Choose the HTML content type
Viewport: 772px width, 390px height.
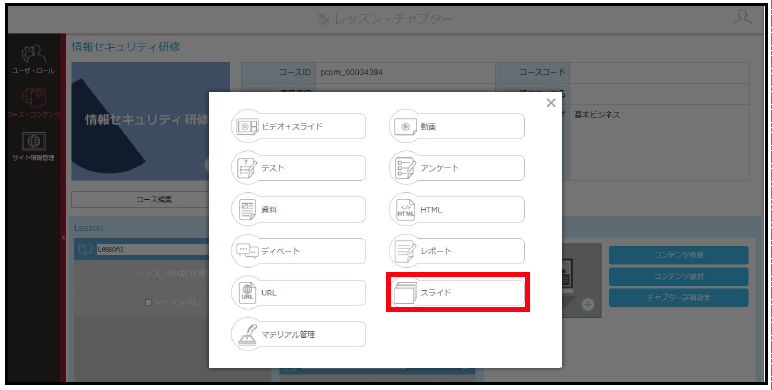(457, 210)
